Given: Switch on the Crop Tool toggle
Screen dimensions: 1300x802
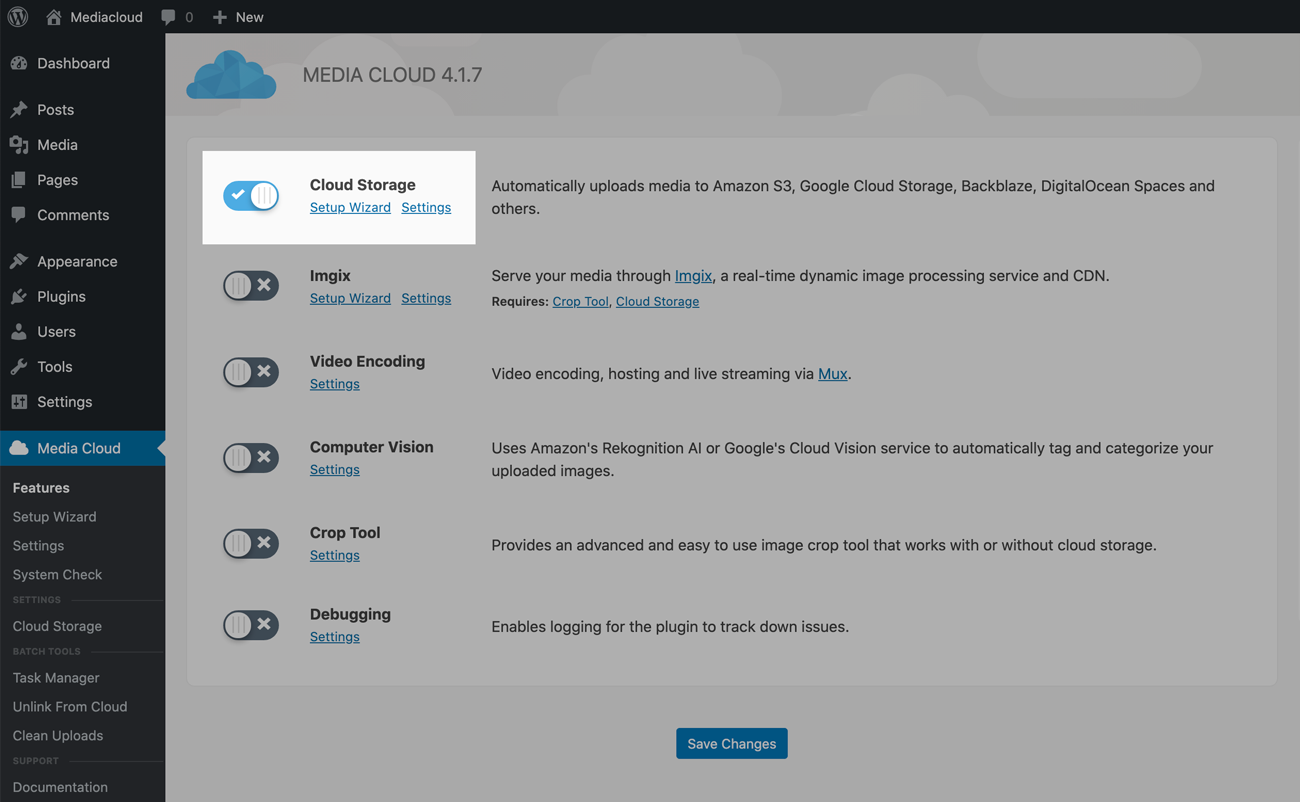Looking at the screenshot, I should pos(251,543).
